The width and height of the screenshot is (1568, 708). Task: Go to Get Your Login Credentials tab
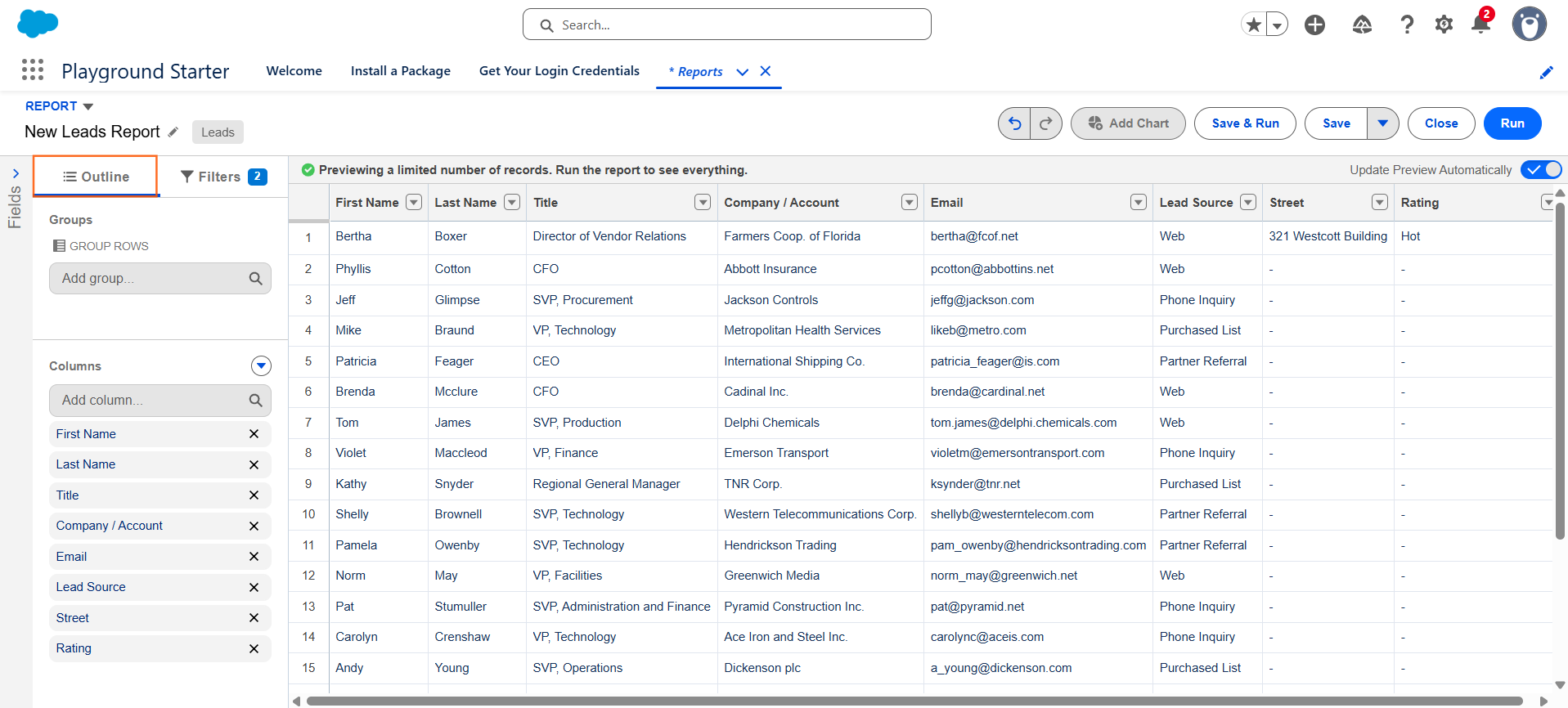(x=559, y=71)
